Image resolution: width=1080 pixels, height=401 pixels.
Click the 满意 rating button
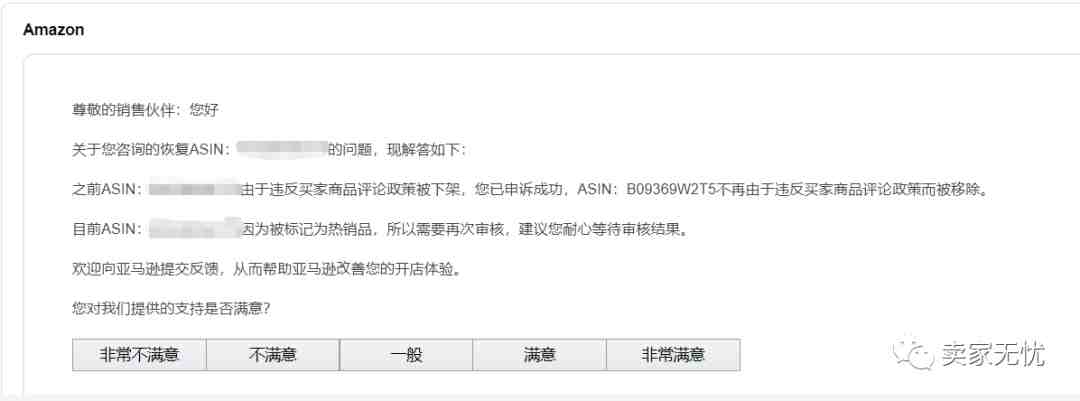(539, 355)
